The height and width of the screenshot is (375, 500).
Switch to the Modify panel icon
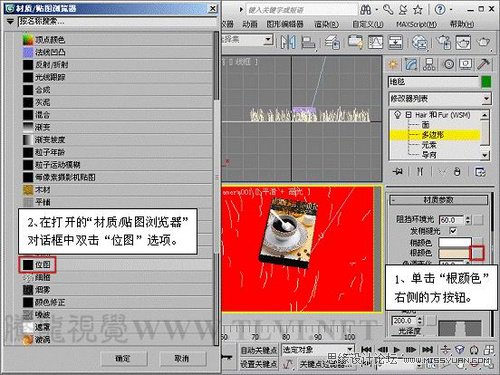pyautogui.click(x=411, y=64)
